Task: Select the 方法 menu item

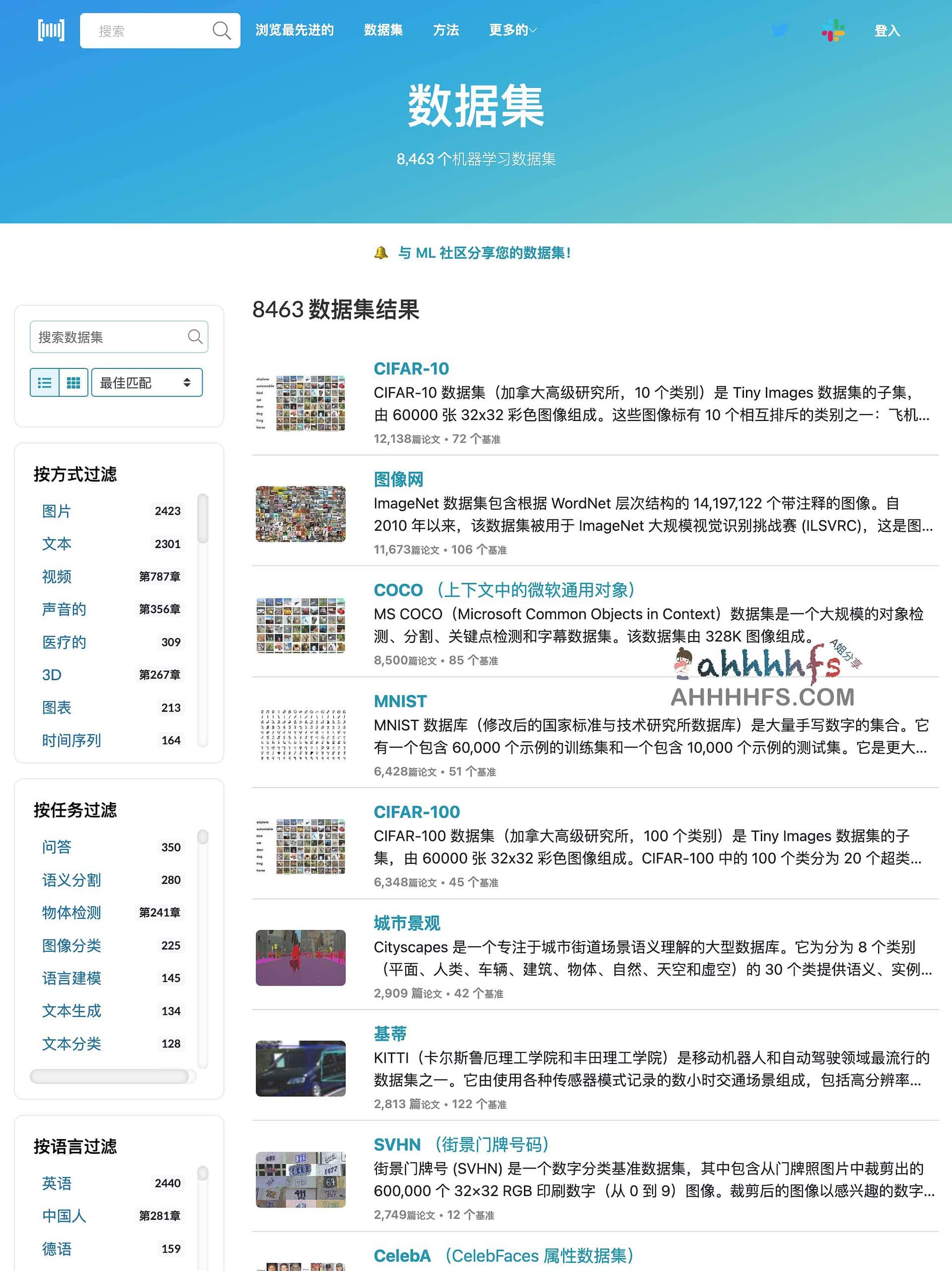Action: (446, 30)
